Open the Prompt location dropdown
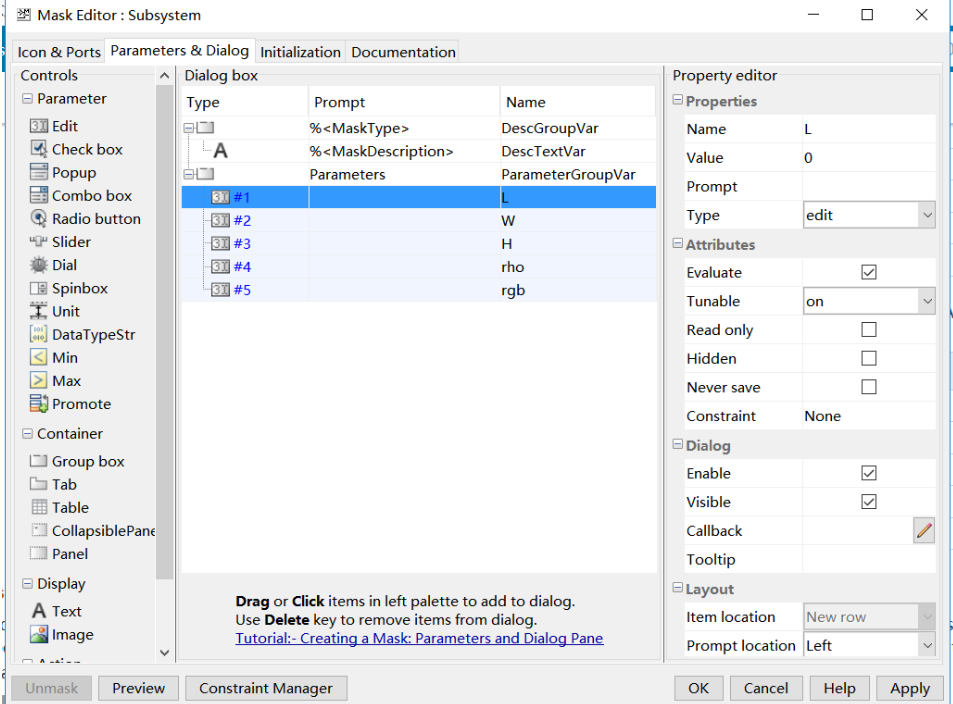 [x=869, y=646]
